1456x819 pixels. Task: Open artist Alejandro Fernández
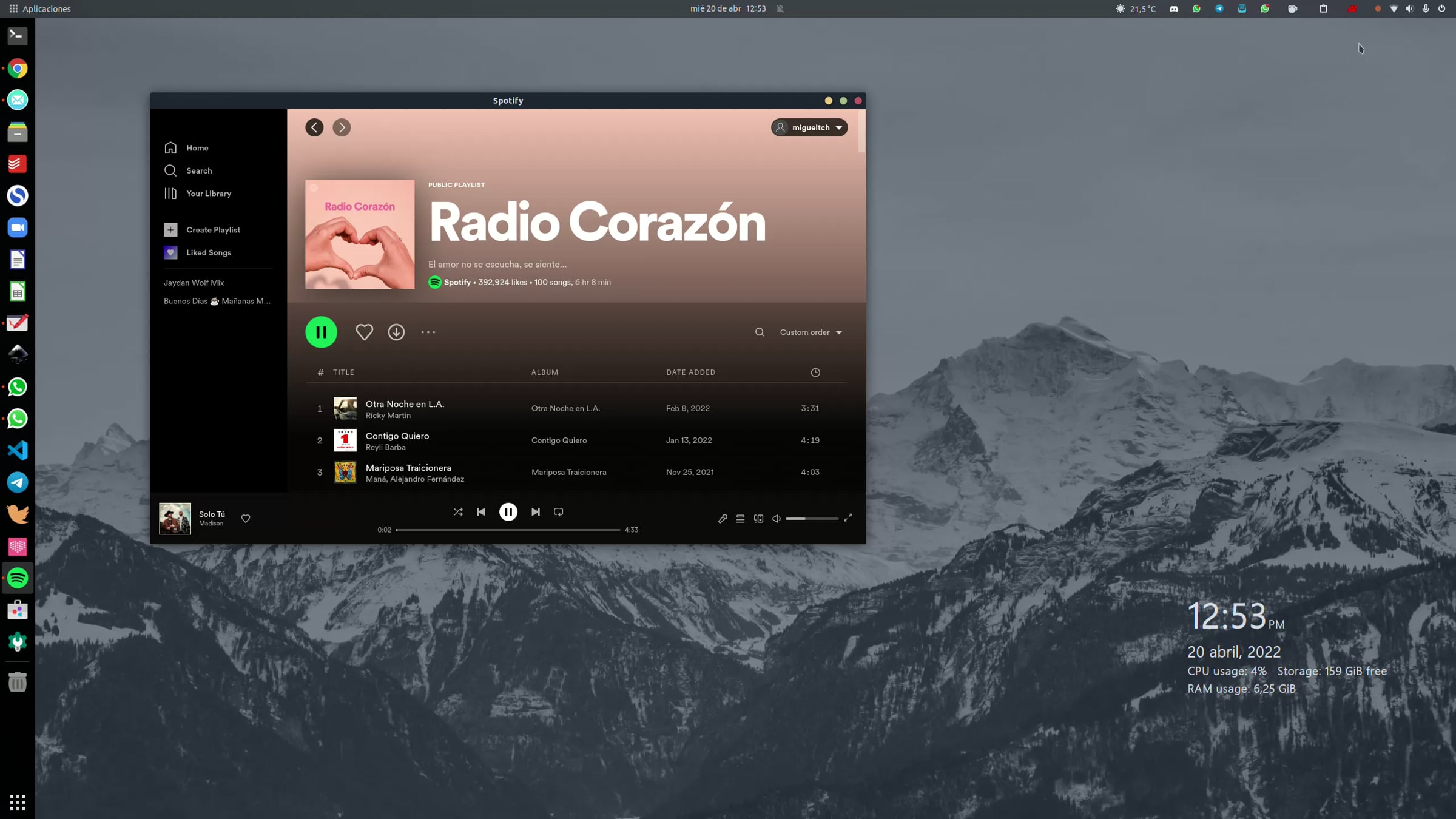click(x=427, y=479)
